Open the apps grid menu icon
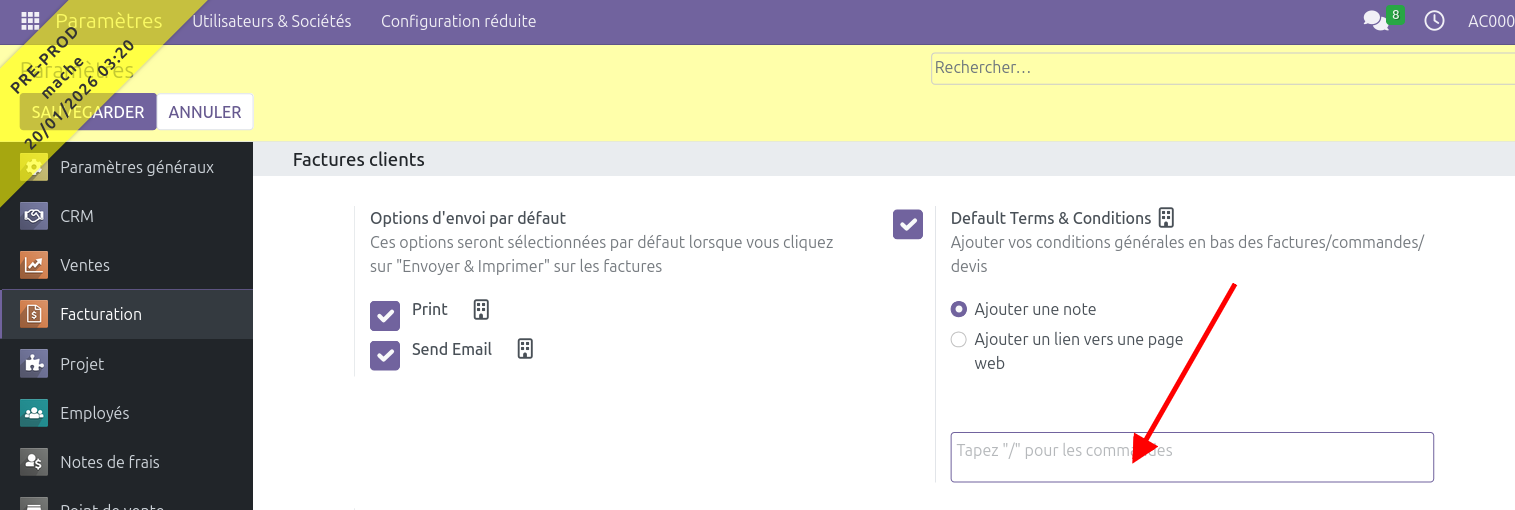Image resolution: width=1515 pixels, height=510 pixels. point(30,21)
